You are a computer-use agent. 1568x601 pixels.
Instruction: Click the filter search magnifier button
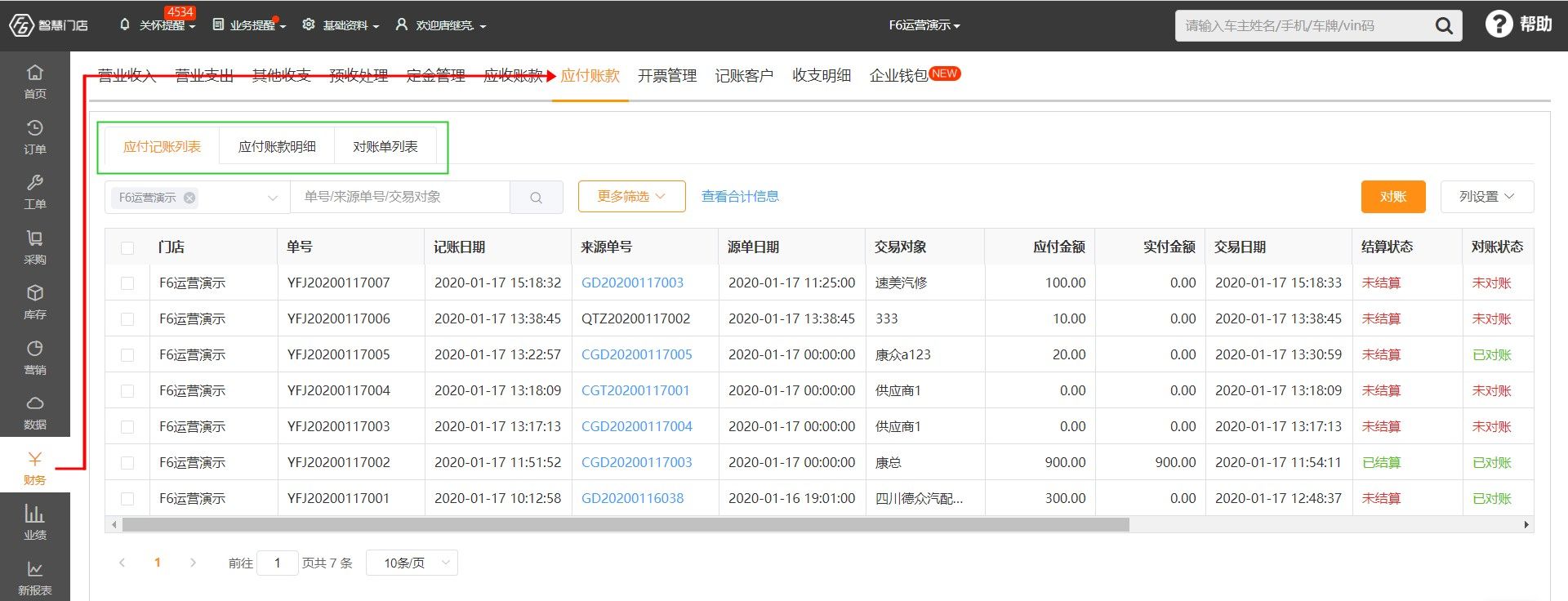(537, 197)
